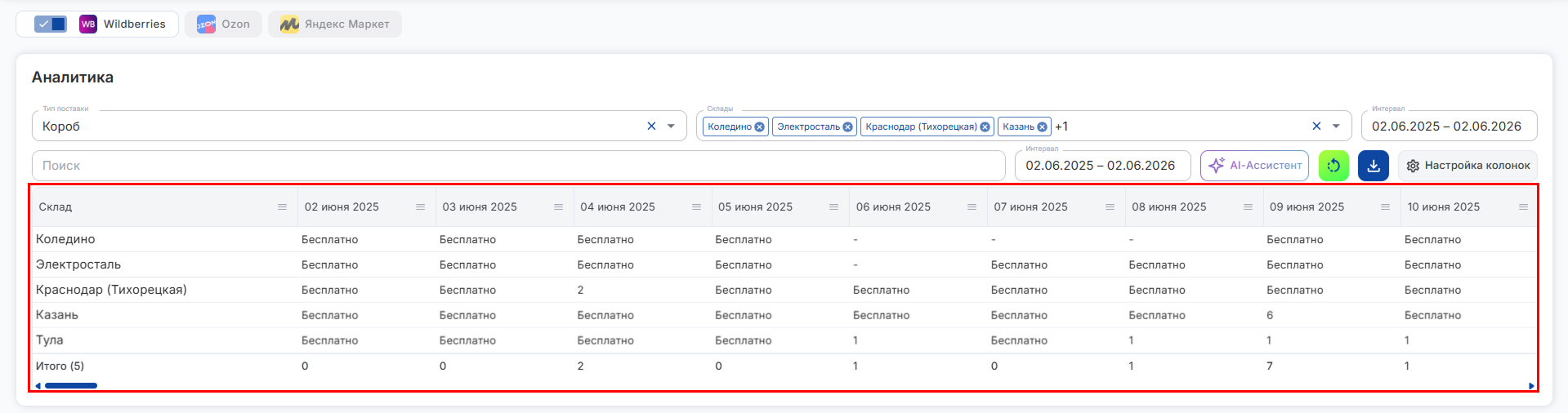Image resolution: width=1568 pixels, height=413 pixels.
Task: Remove the Краснодар (Тихорецкая) chip
Action: click(985, 127)
